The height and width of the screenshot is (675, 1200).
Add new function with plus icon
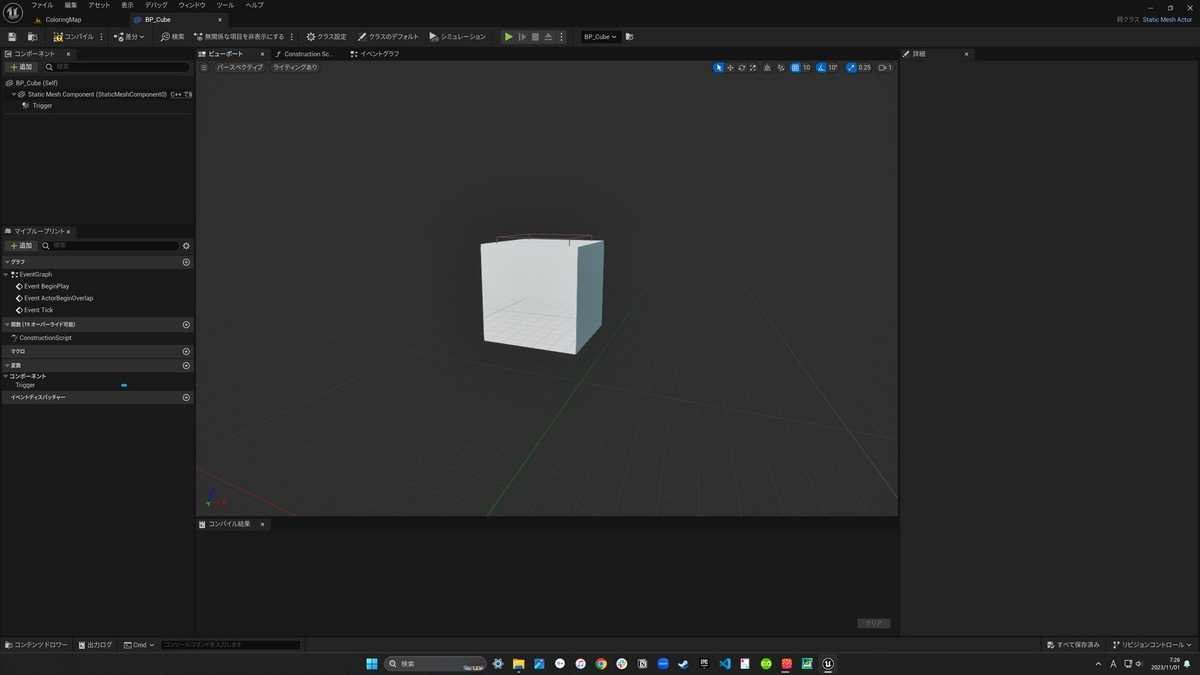186,325
